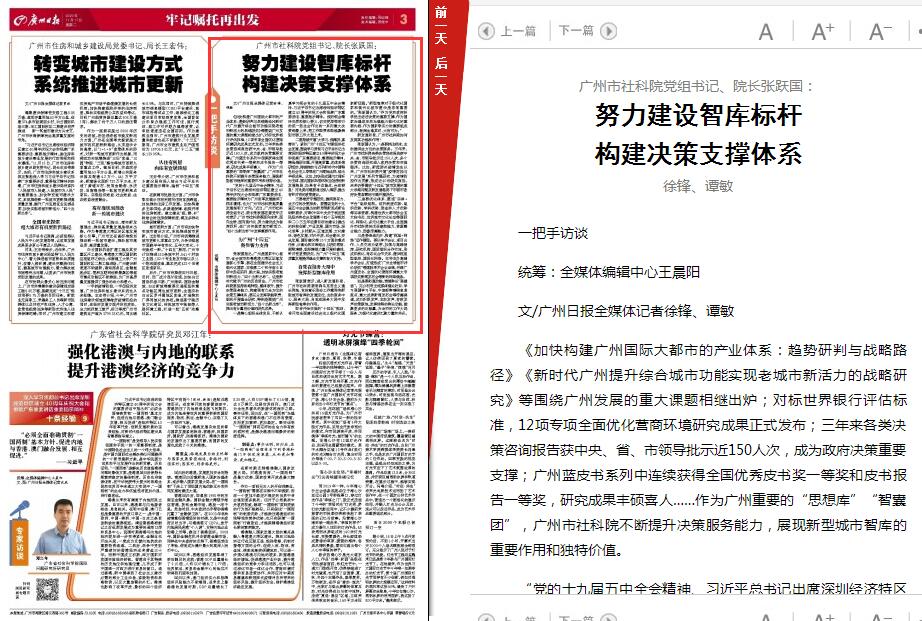The height and width of the screenshot is (621, 922).
Task: Click the page number 3 badge
Action: (x=403, y=19)
